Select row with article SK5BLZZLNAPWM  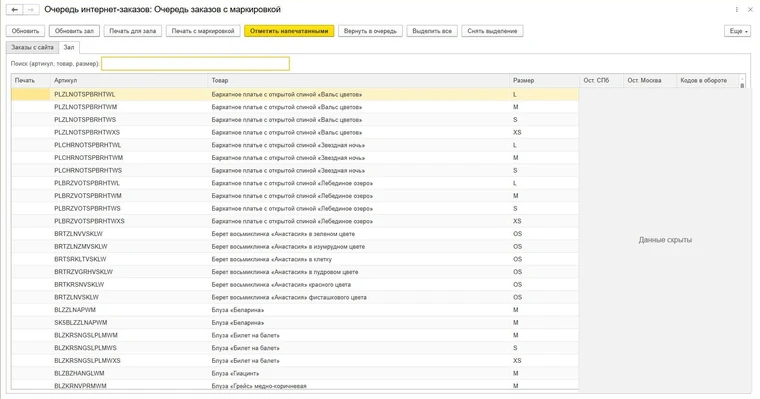[x=295, y=322]
